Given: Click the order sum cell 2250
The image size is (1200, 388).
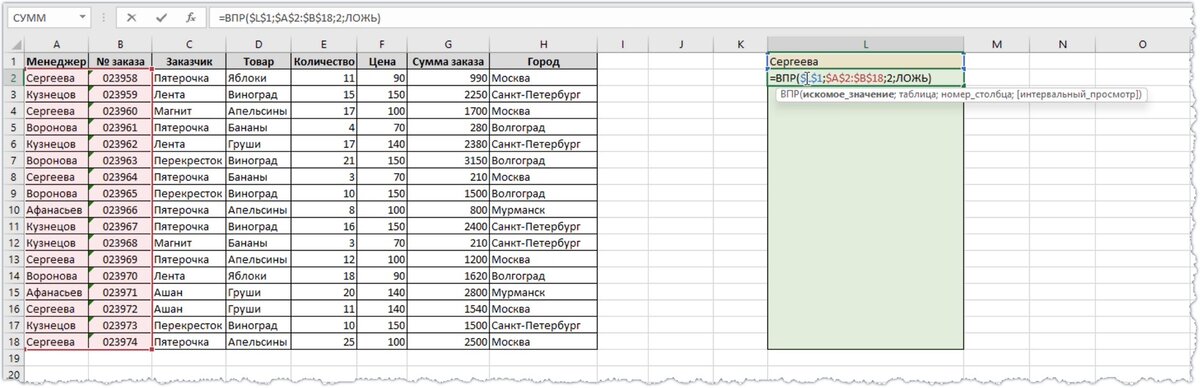Looking at the screenshot, I should [448, 95].
